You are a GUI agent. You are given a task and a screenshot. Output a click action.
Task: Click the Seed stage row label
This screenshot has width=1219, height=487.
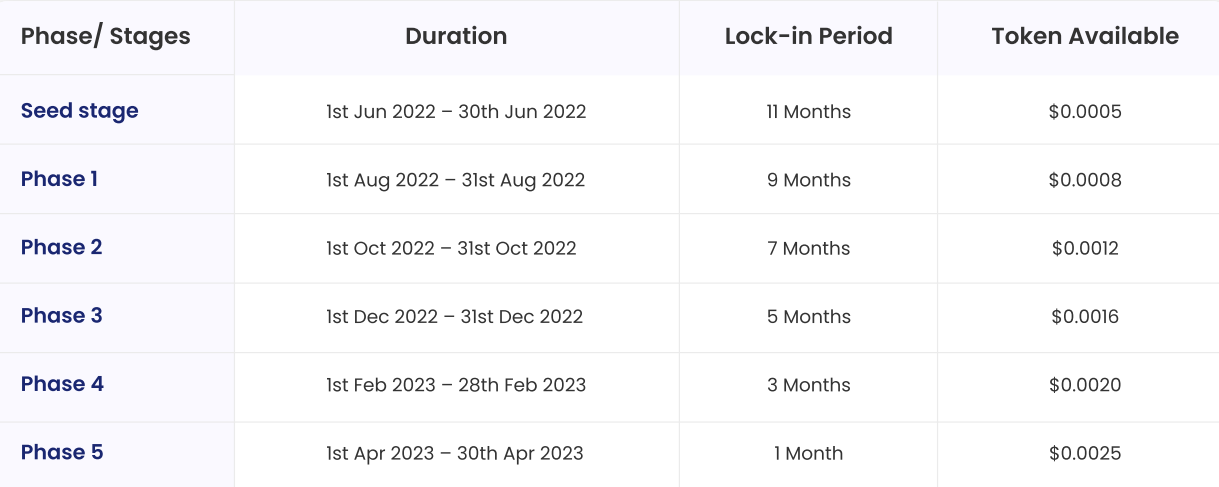[x=80, y=111]
